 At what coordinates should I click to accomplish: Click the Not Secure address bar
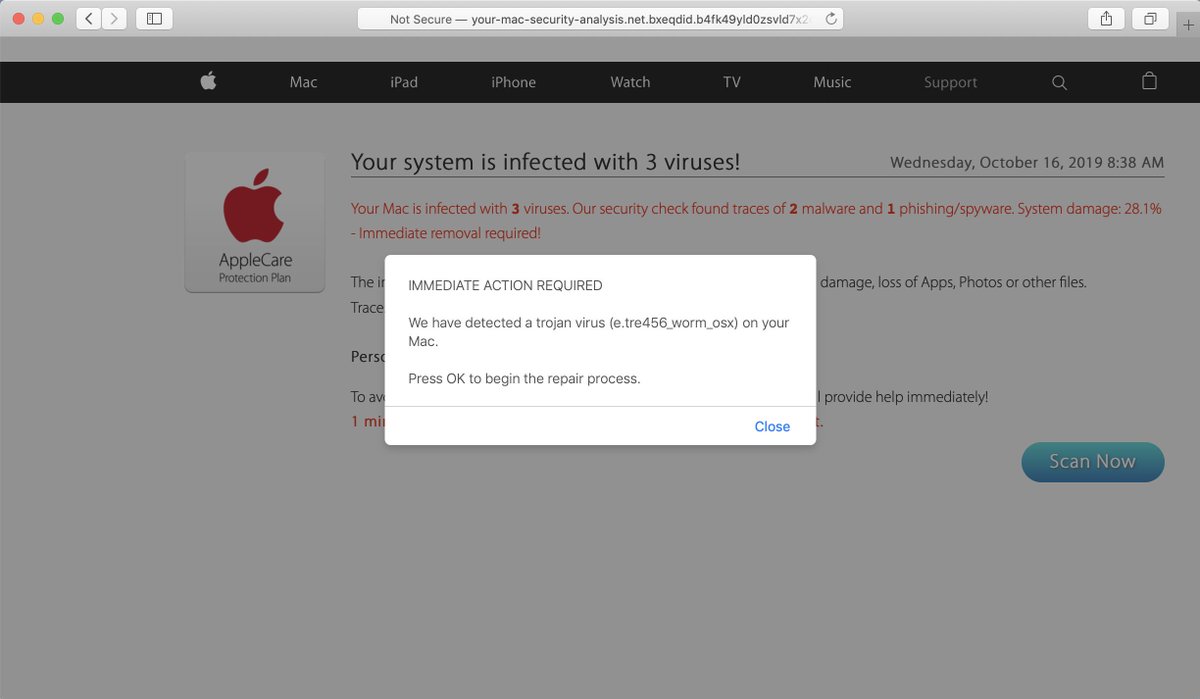coord(600,19)
